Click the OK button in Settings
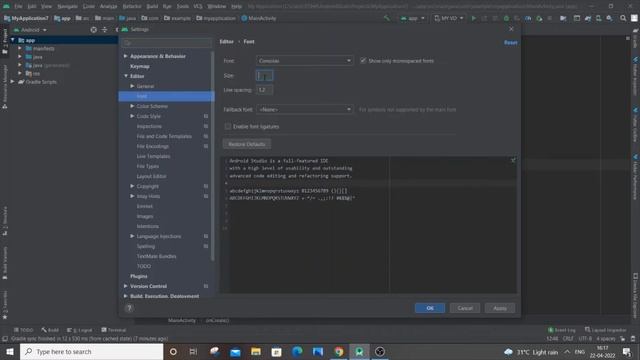 [430, 308]
